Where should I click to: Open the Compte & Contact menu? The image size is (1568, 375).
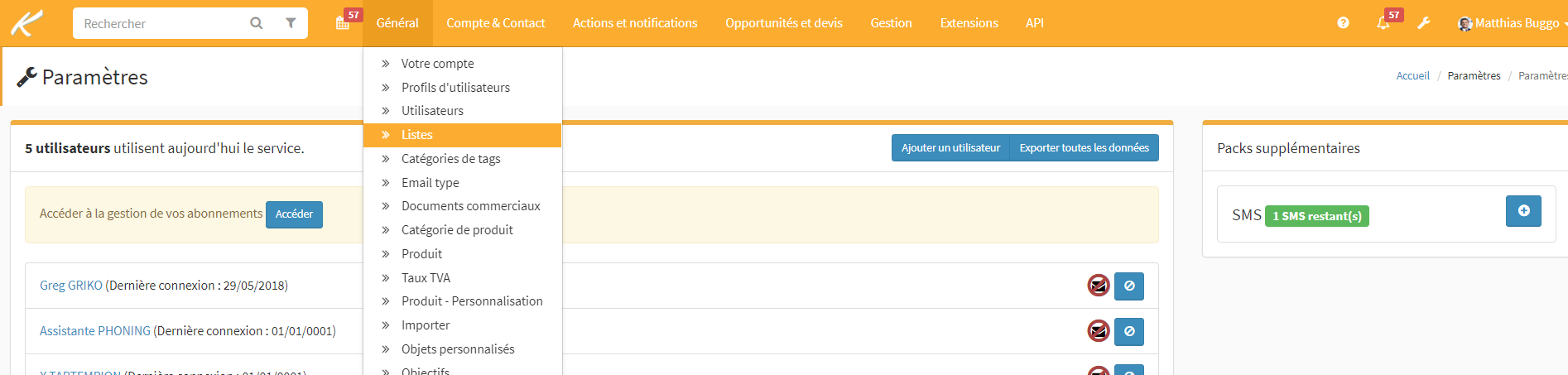click(496, 23)
